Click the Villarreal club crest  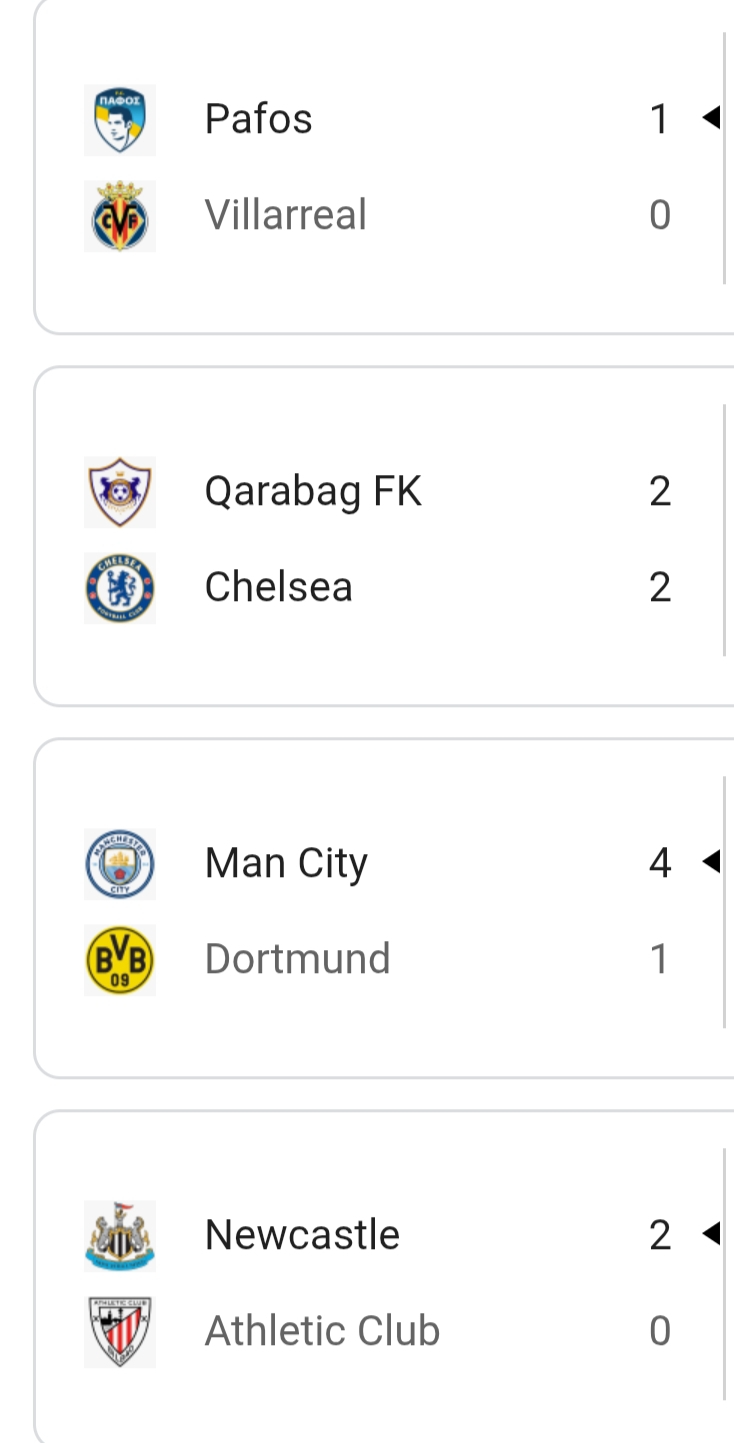click(120, 216)
